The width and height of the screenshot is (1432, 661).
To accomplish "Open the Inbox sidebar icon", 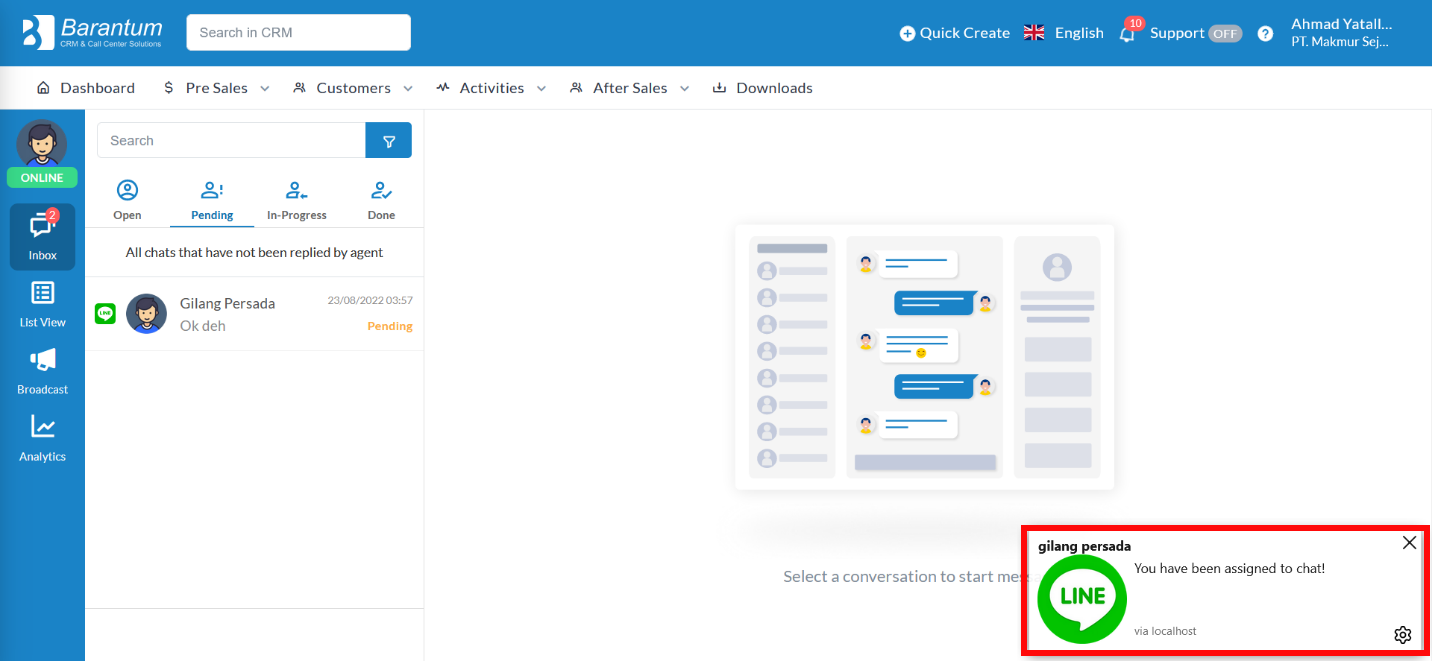I will pos(42,236).
